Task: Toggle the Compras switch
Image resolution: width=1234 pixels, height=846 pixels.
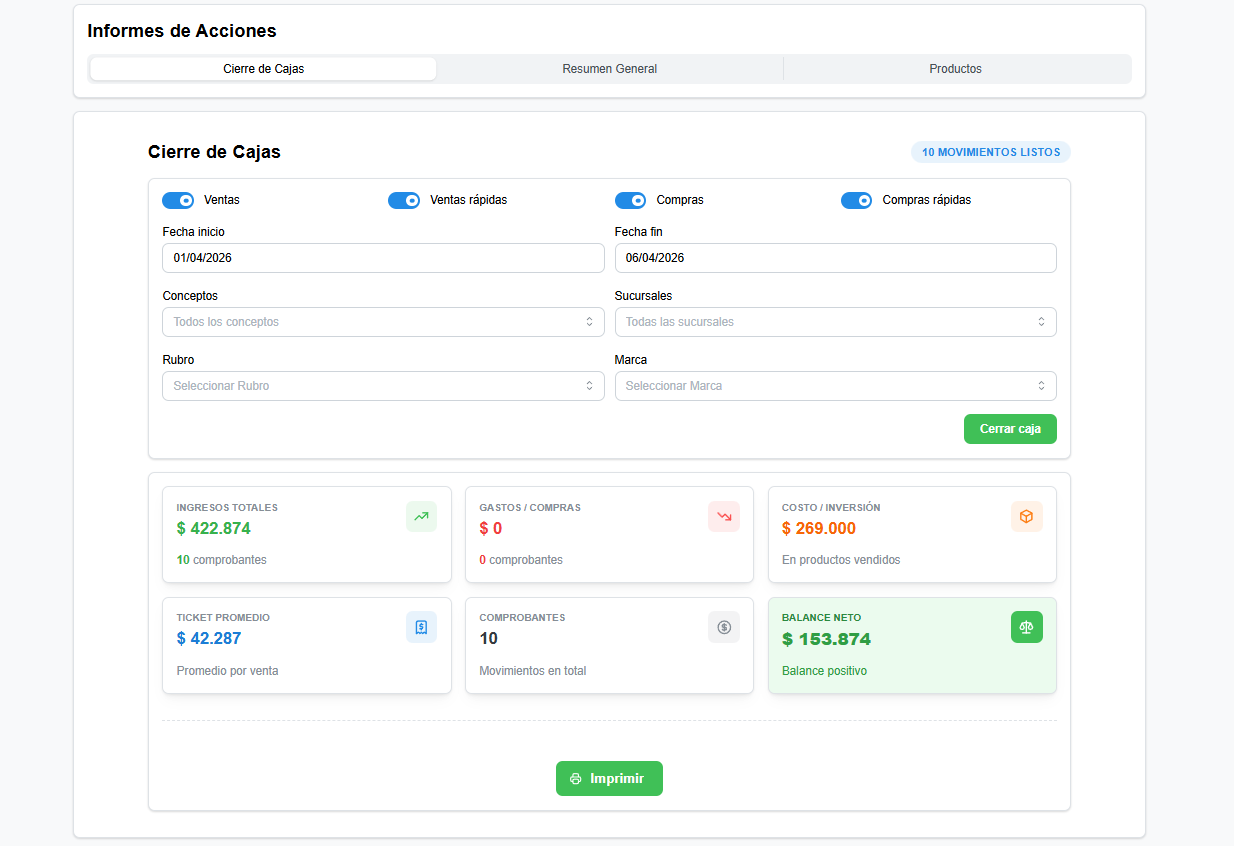Action: click(630, 200)
